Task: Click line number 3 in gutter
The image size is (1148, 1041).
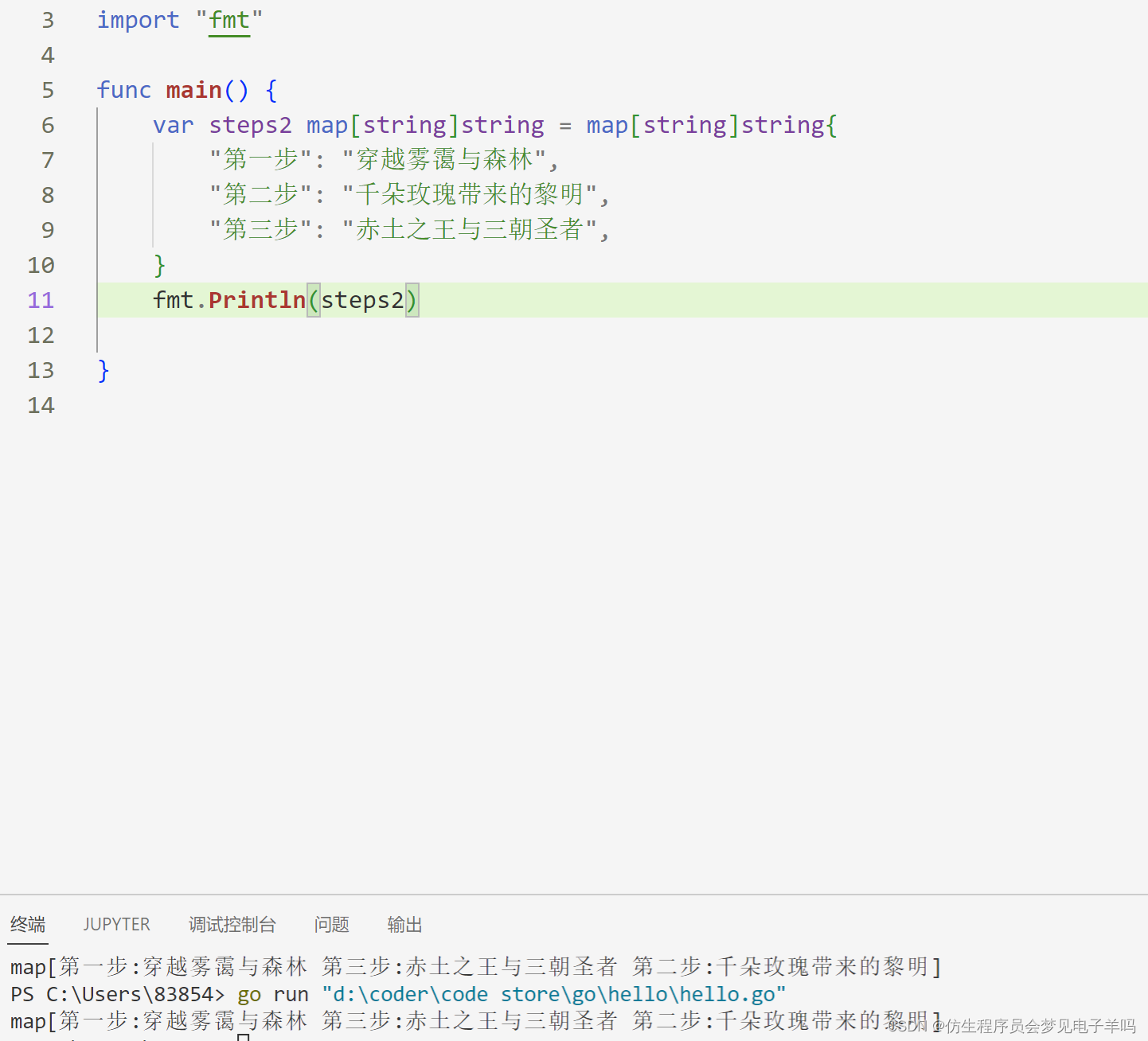Action: point(48,20)
